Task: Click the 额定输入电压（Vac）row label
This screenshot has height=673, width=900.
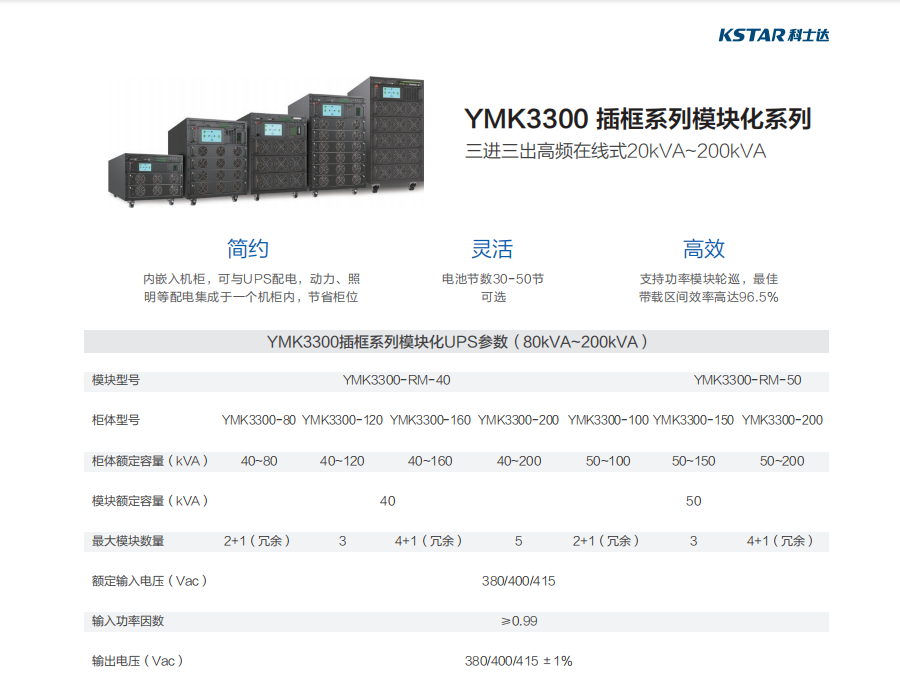Action: (149, 581)
